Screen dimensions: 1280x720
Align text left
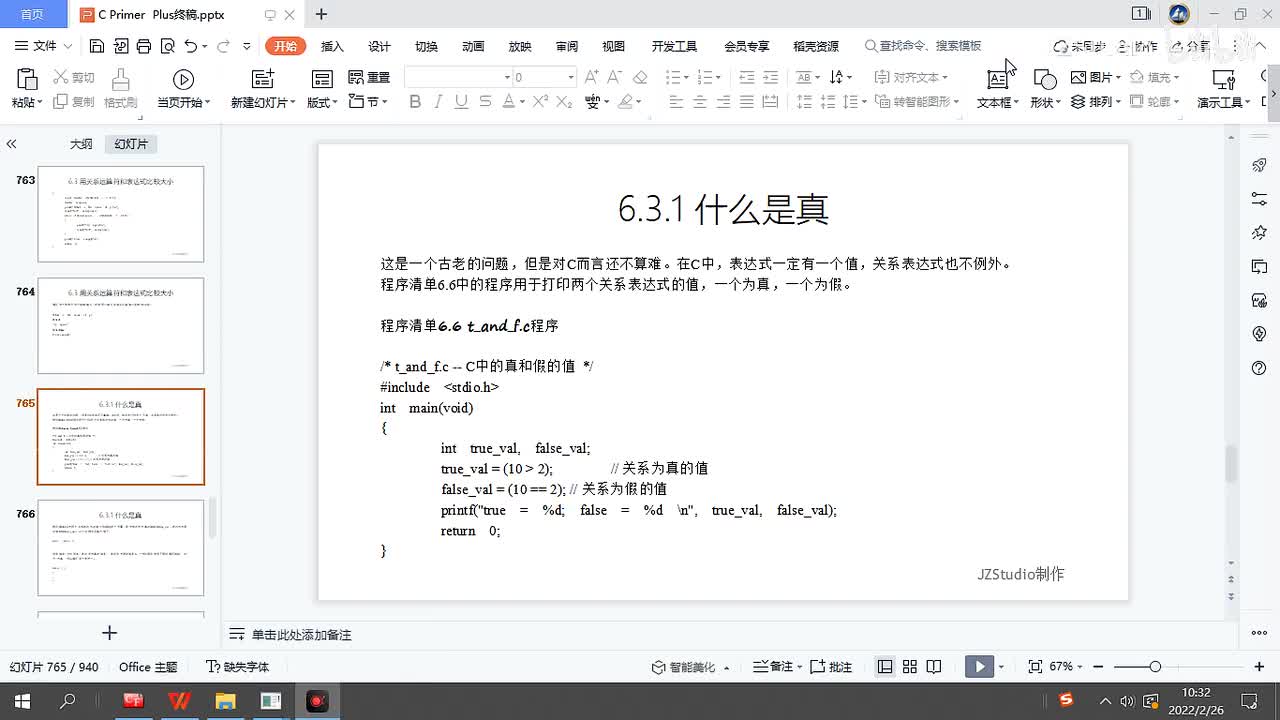(x=676, y=102)
